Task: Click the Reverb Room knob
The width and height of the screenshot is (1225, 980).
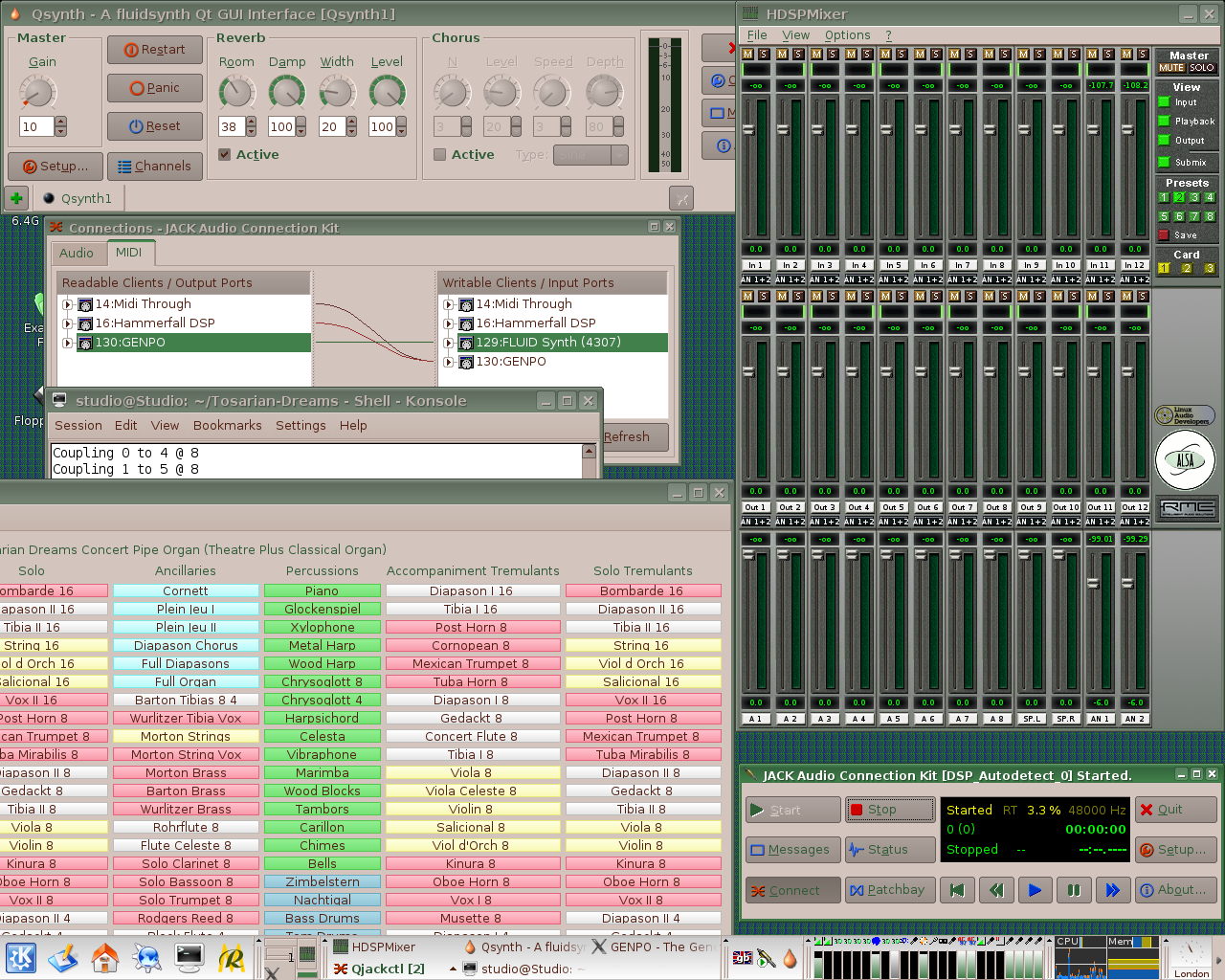Action: tap(236, 93)
